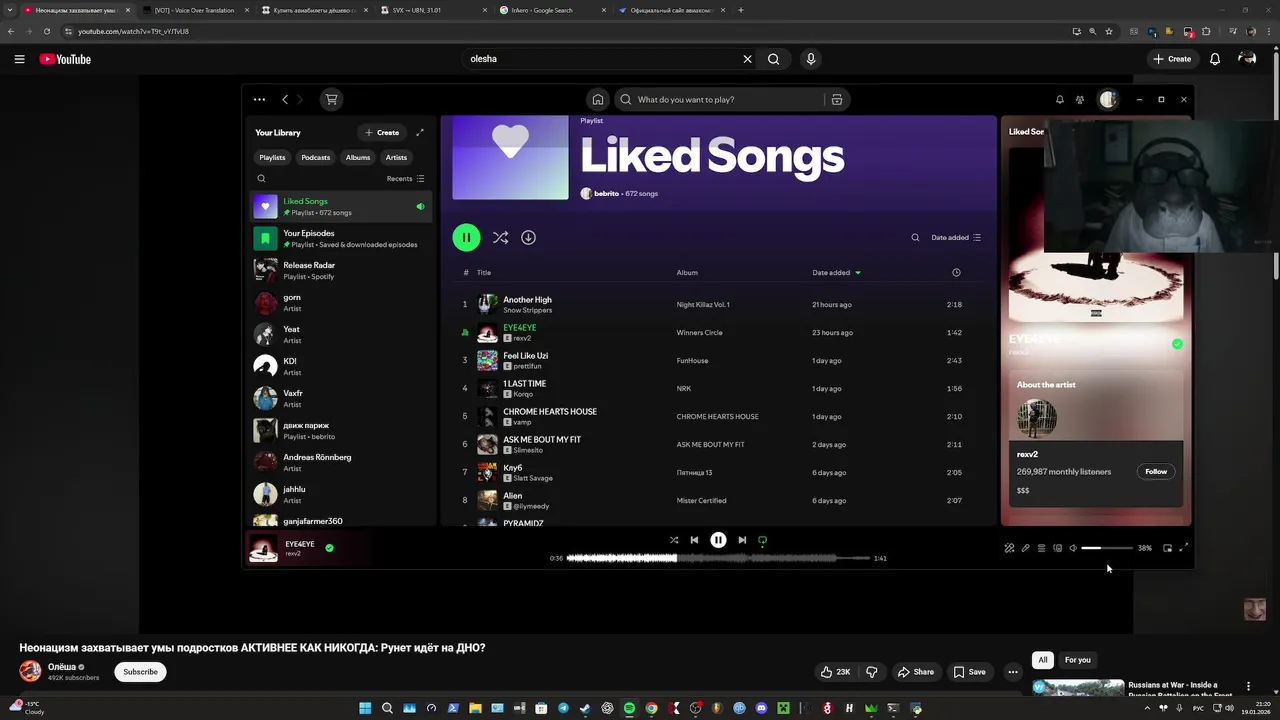The width and height of the screenshot is (1280, 720).
Task: Select the Playlists filter chip
Action: click(272, 157)
